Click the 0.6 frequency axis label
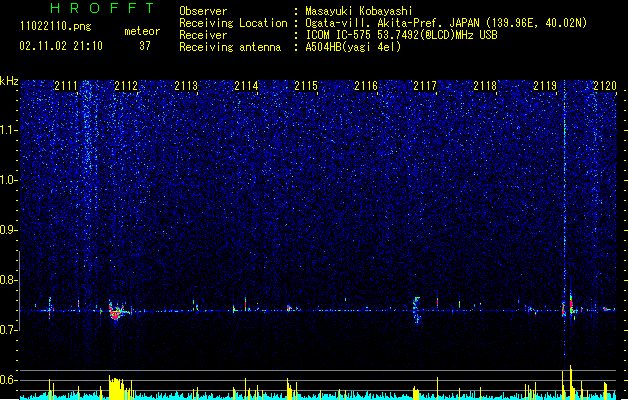The width and height of the screenshot is (629, 400). [9, 380]
